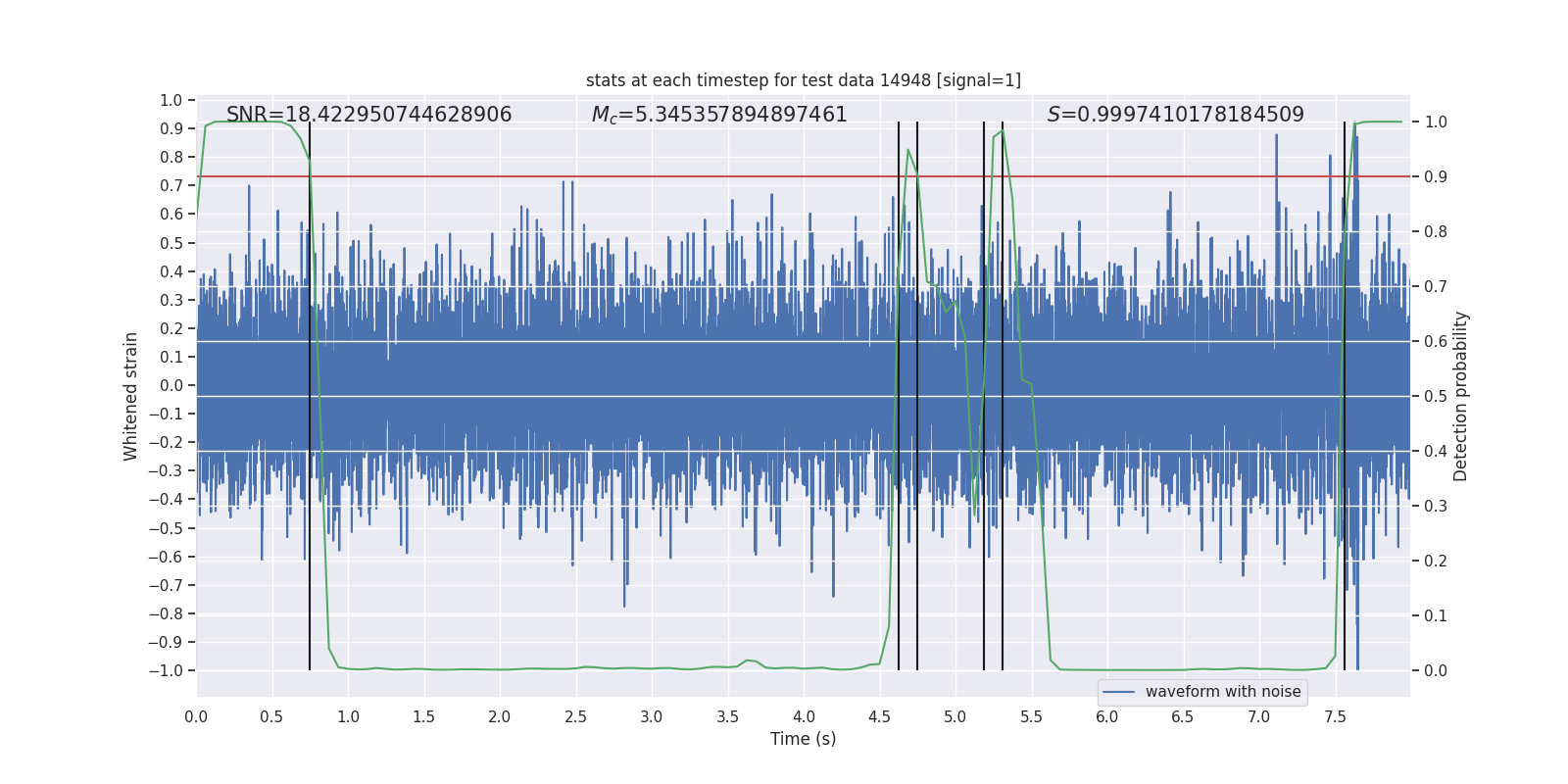The image size is (1568, 784).
Task: Click the time axis tick label 3.5
Action: 727,717
